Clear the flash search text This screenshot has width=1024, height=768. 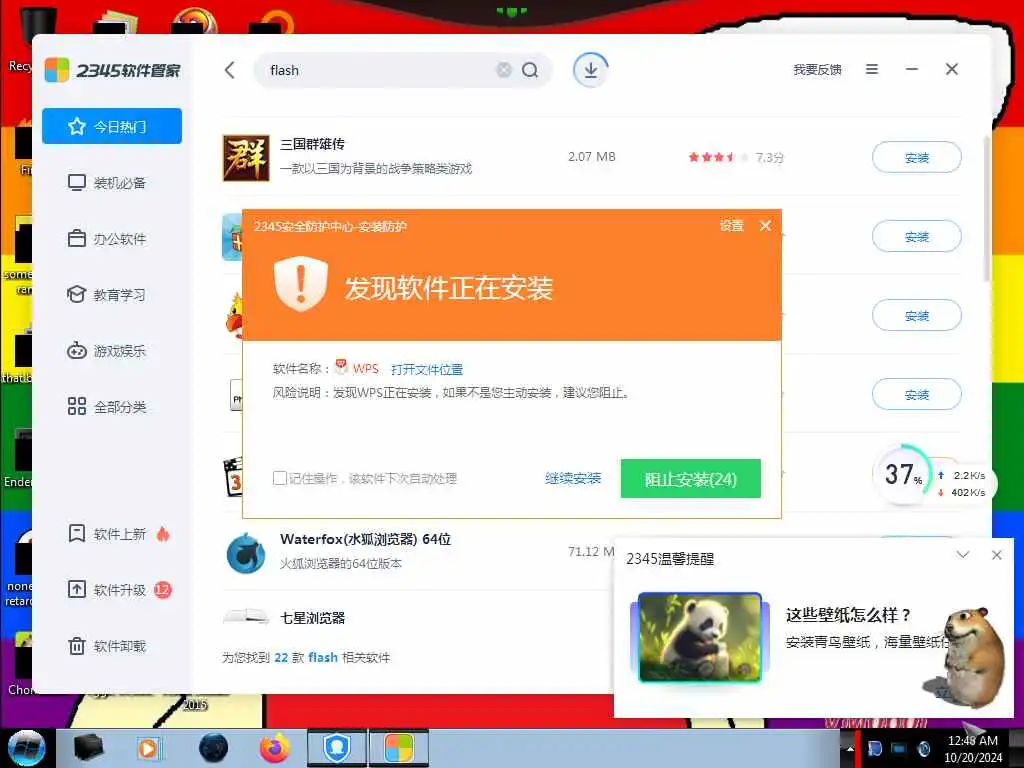coord(504,70)
